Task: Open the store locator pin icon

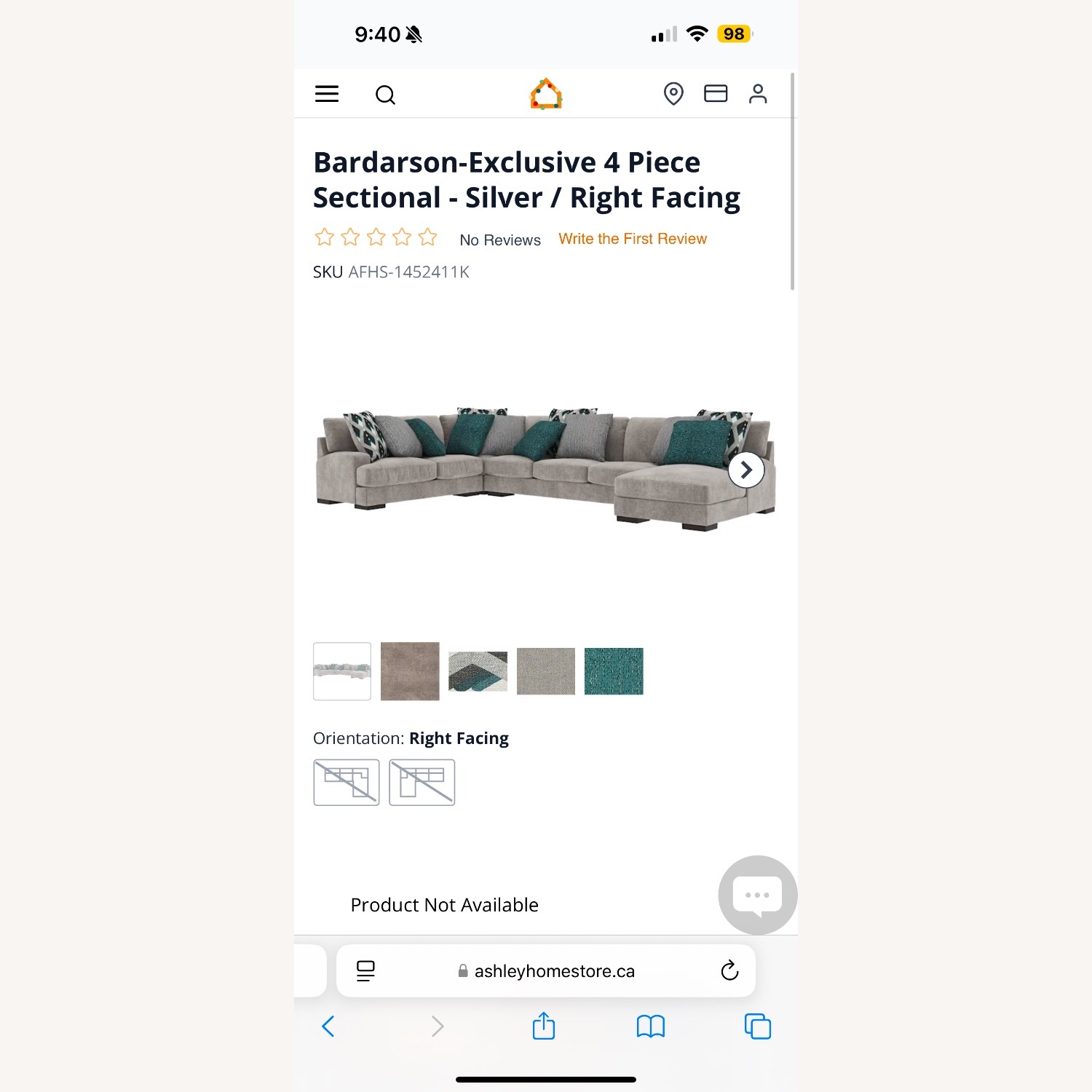Action: [673, 94]
